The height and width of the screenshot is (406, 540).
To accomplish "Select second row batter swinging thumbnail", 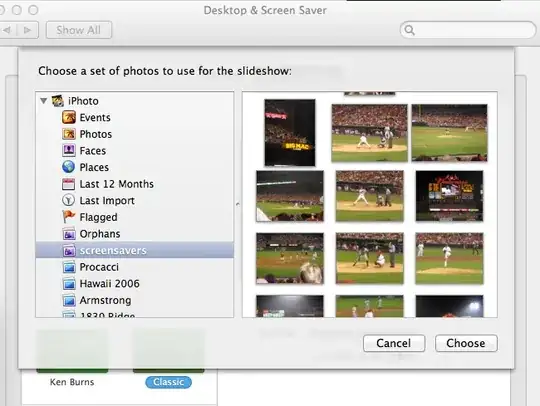I will coord(370,196).
